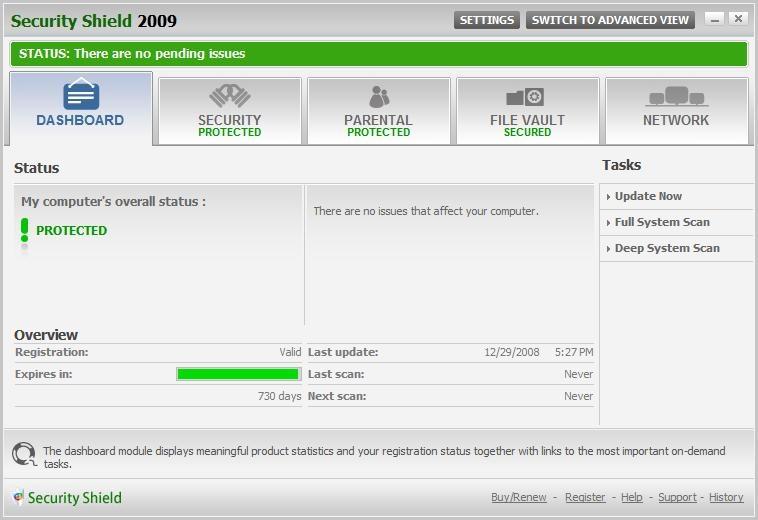The image size is (758, 520).
Task: Open the Support link
Action: (677, 497)
